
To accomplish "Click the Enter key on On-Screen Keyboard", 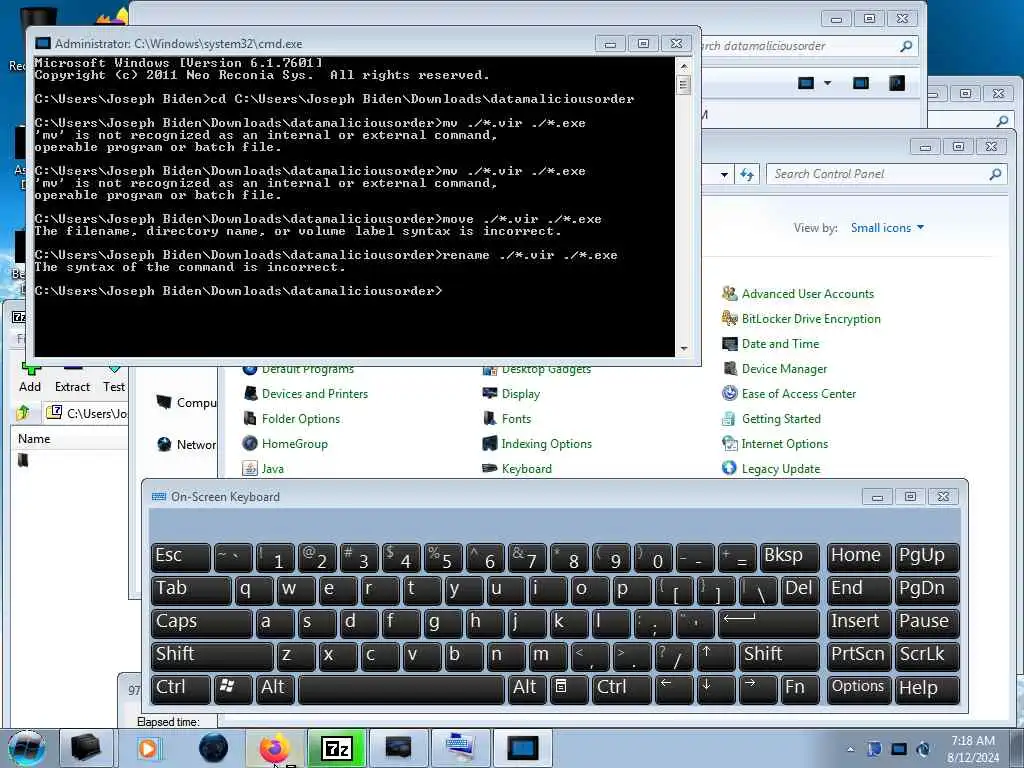I will click(768, 622).
